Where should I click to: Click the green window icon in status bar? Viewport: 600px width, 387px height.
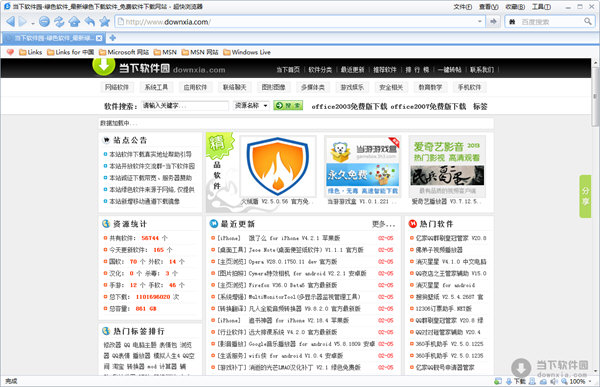pos(498,381)
